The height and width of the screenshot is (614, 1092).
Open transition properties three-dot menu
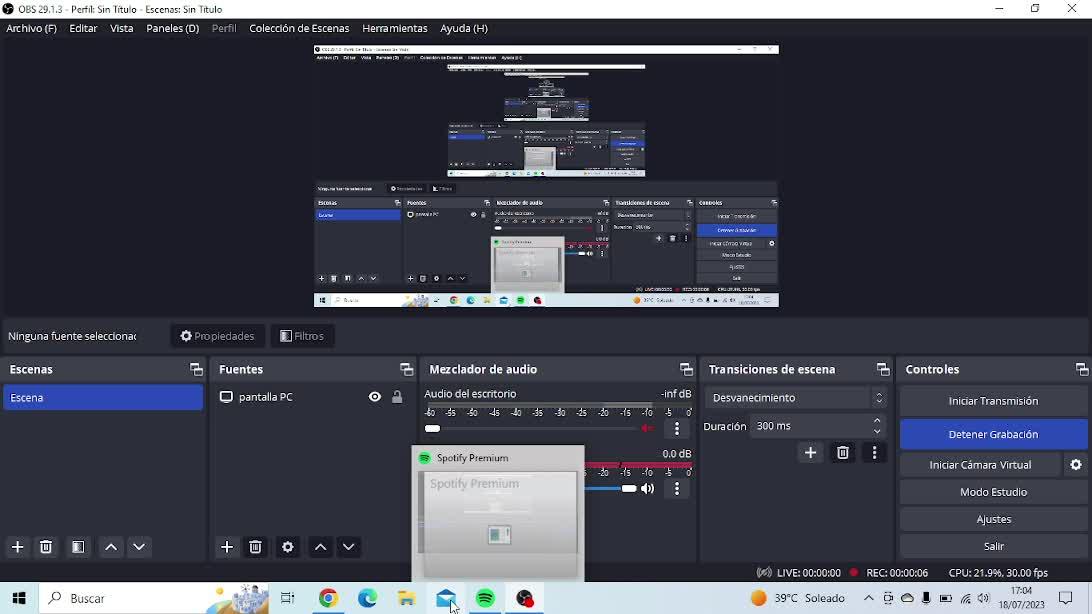[x=875, y=453]
